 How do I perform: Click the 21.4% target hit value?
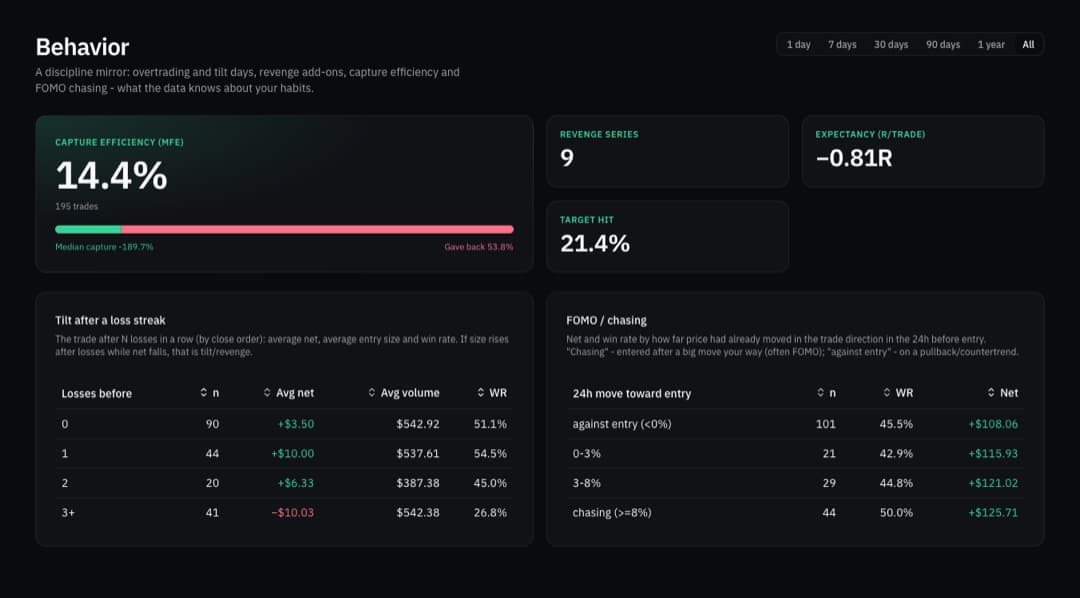[595, 244]
